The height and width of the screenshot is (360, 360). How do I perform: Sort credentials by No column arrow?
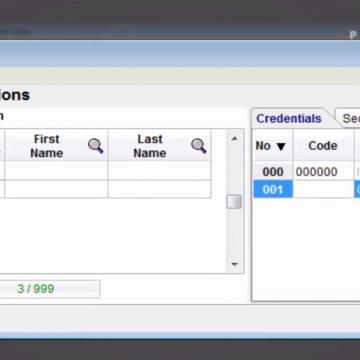pos(281,146)
